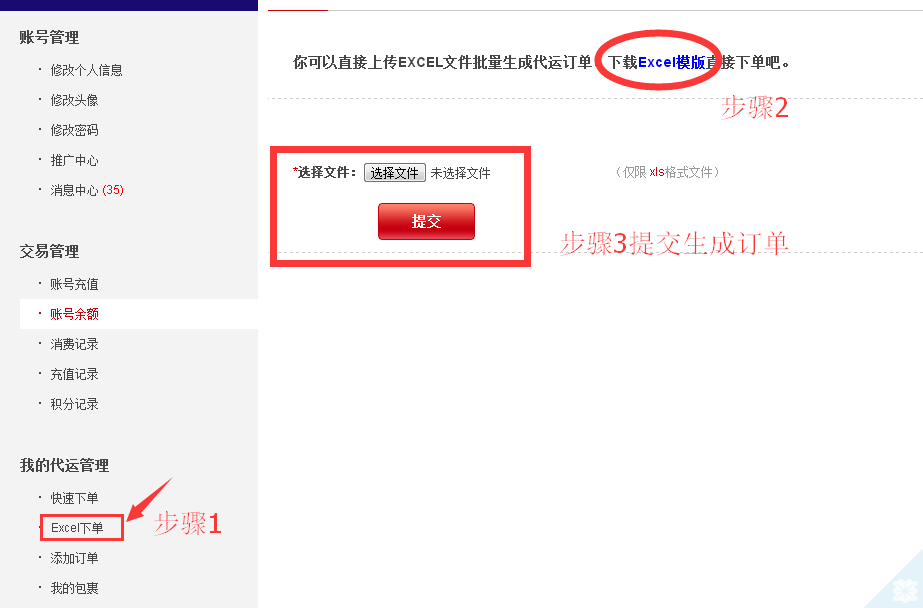923x608 pixels.
Task: Go to 添加订单 page
Action: pos(74,558)
